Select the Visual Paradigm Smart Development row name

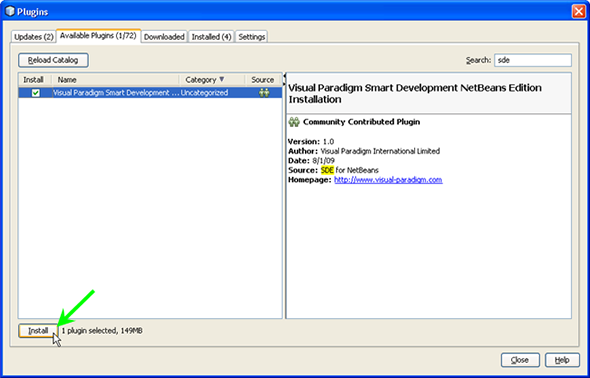point(116,93)
